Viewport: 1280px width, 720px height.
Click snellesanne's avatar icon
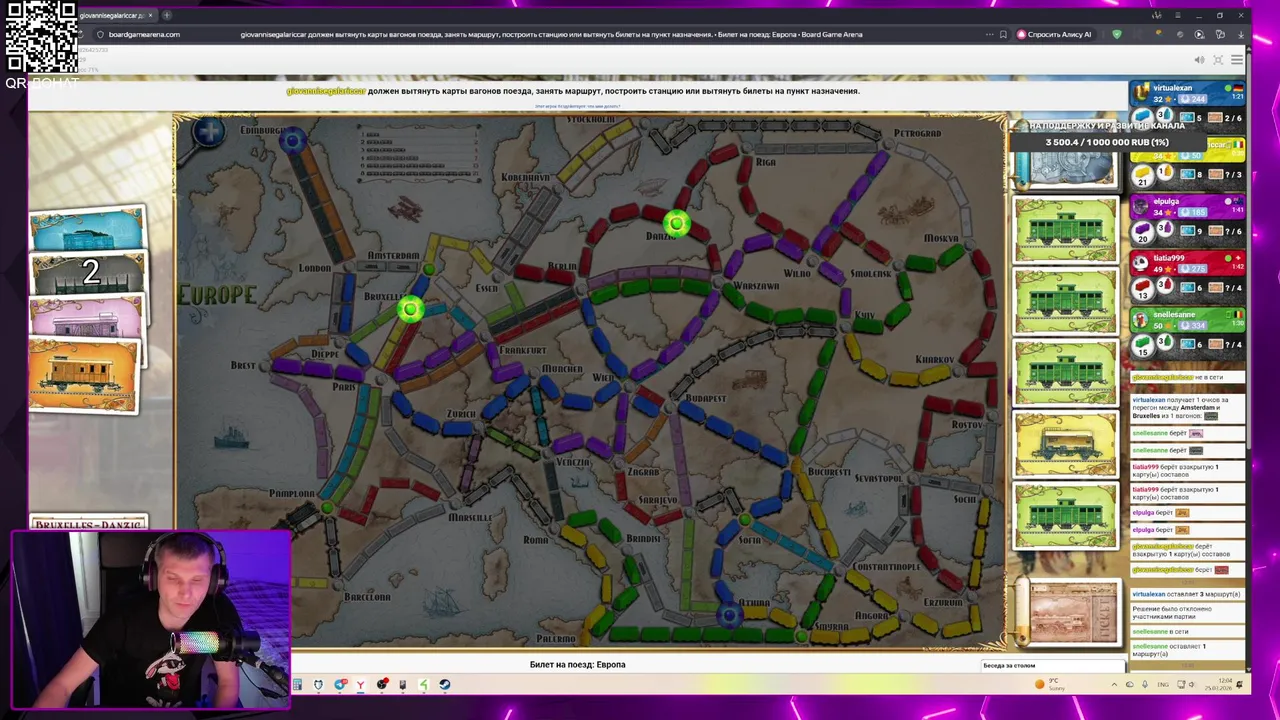pos(1140,319)
